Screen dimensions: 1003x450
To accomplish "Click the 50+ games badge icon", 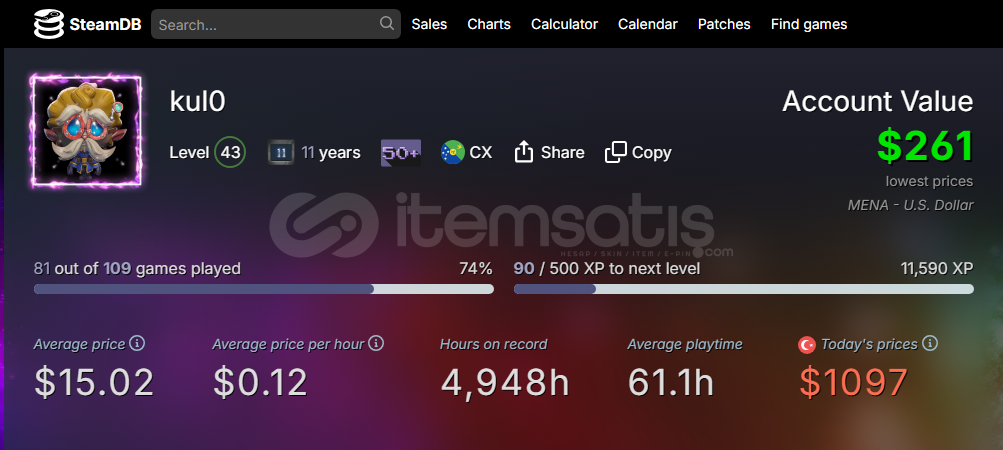I will 400,153.
